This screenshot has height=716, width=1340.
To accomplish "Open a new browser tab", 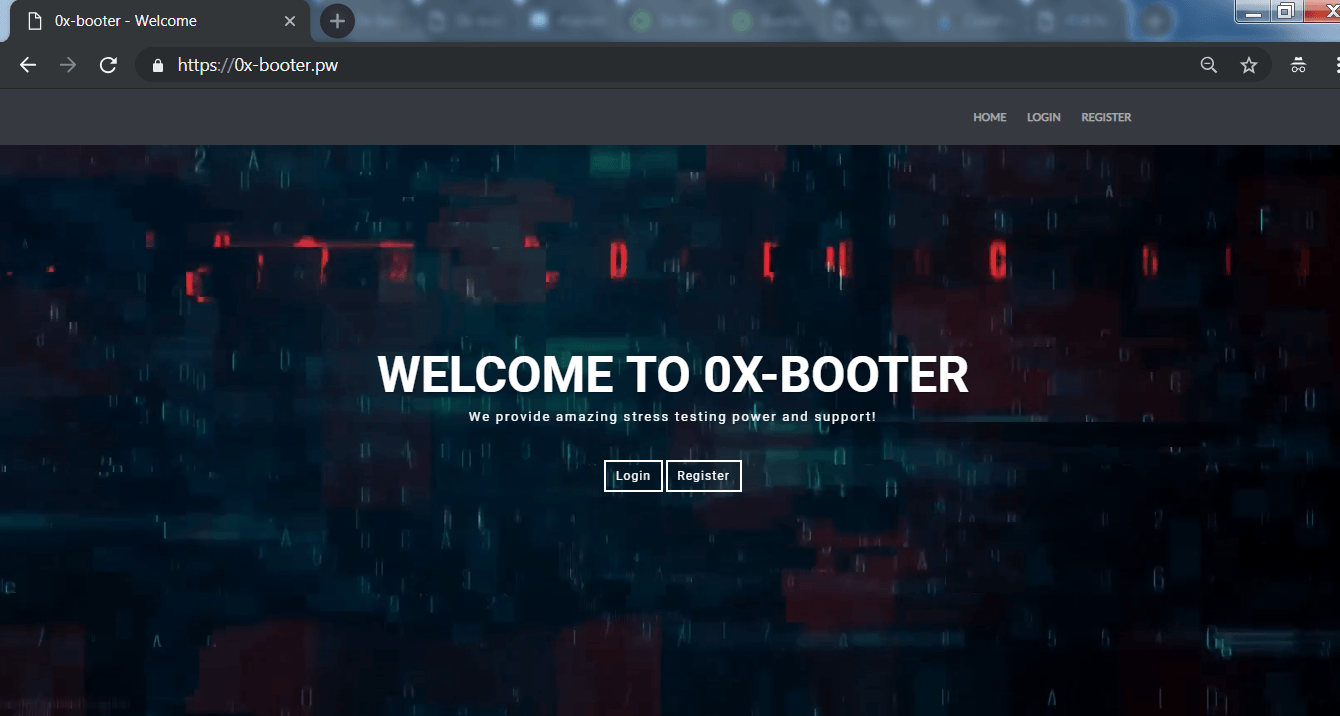I will 337,20.
